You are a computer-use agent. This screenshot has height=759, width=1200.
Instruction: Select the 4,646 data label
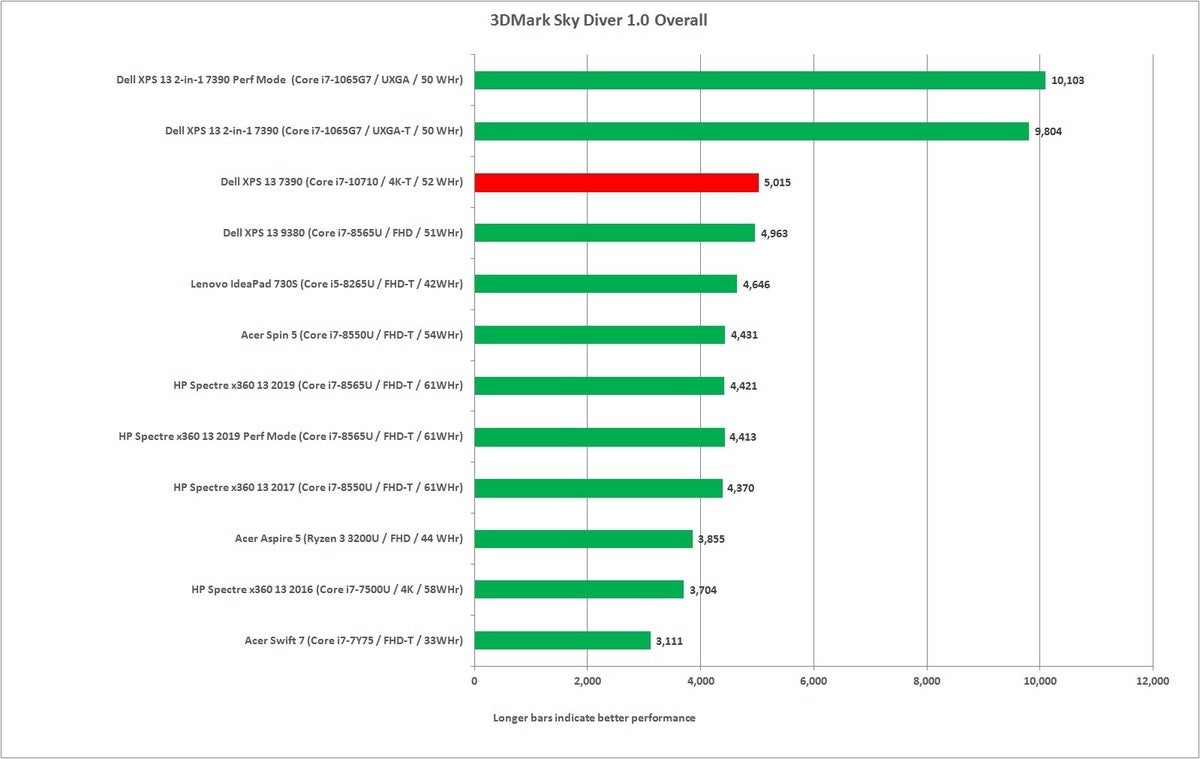pos(758,284)
